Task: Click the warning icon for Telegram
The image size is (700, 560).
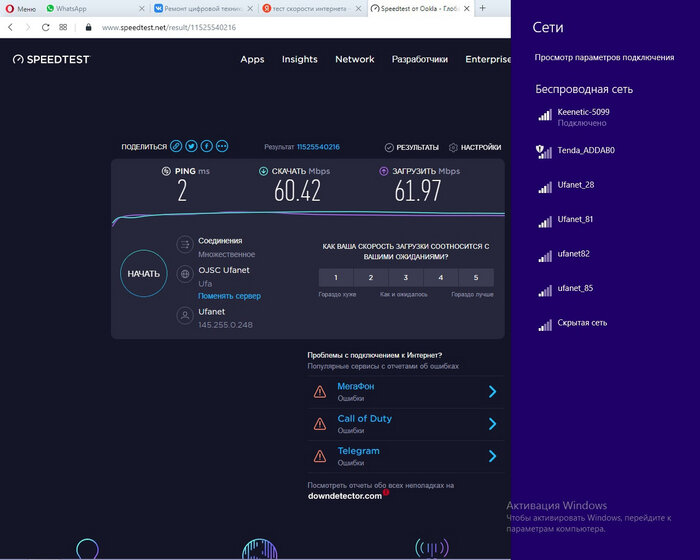Action: 320,456
